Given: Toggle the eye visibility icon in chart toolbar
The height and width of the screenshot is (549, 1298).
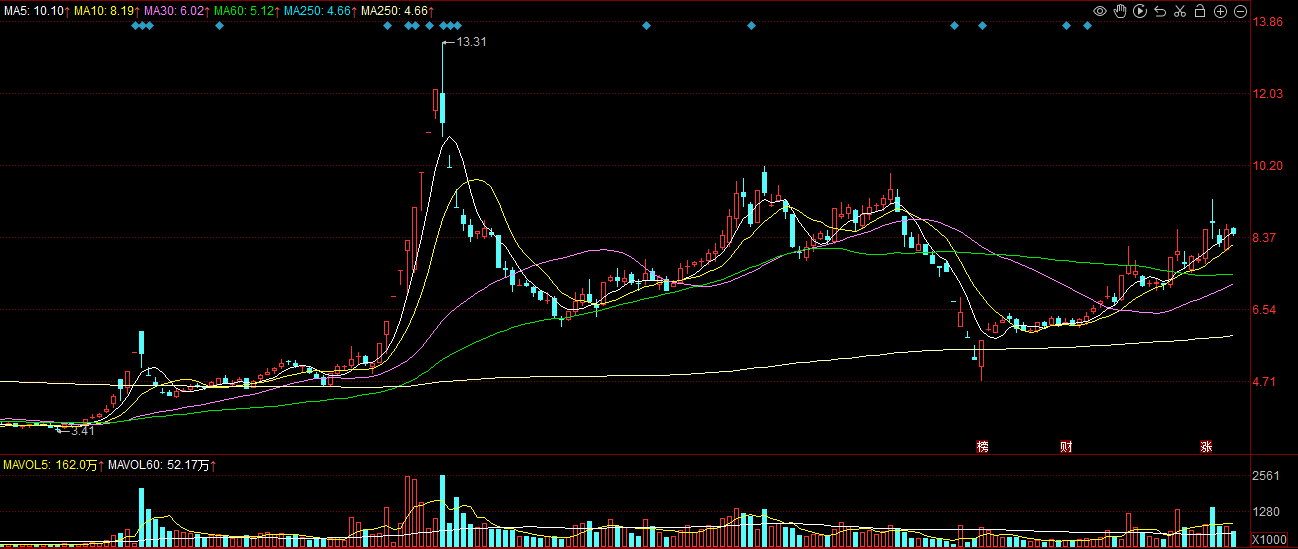Looking at the screenshot, I should click(x=1099, y=11).
